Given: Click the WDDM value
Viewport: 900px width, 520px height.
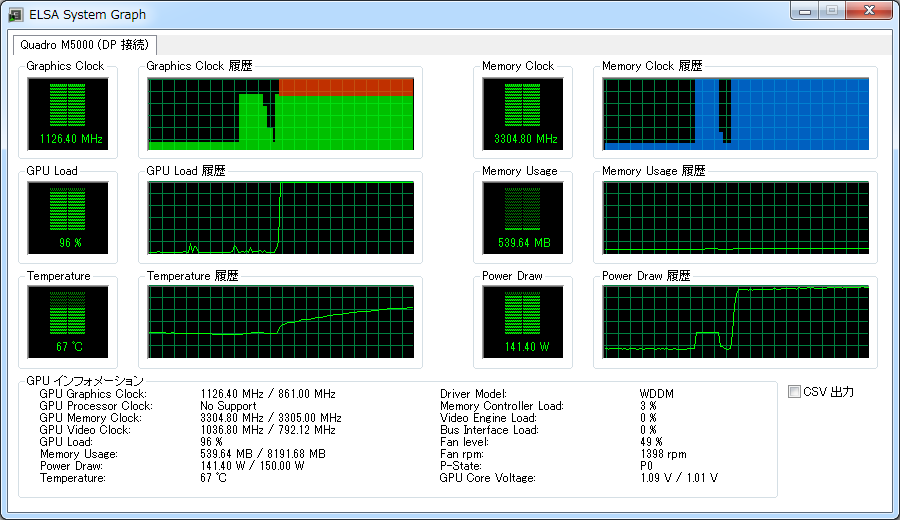Looking at the screenshot, I should tap(657, 394).
